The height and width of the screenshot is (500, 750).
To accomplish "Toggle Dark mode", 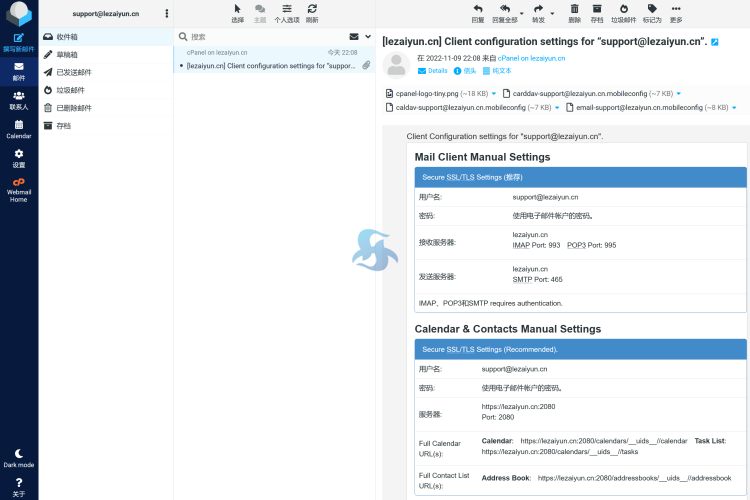I will [x=19, y=457].
